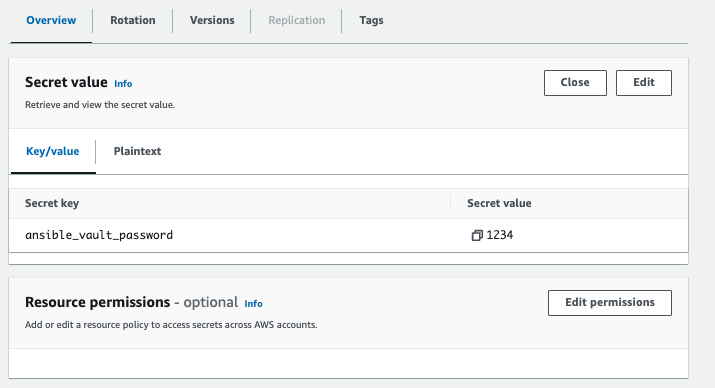Click the Edit permissions button
The image size is (715, 388).
coord(610,303)
